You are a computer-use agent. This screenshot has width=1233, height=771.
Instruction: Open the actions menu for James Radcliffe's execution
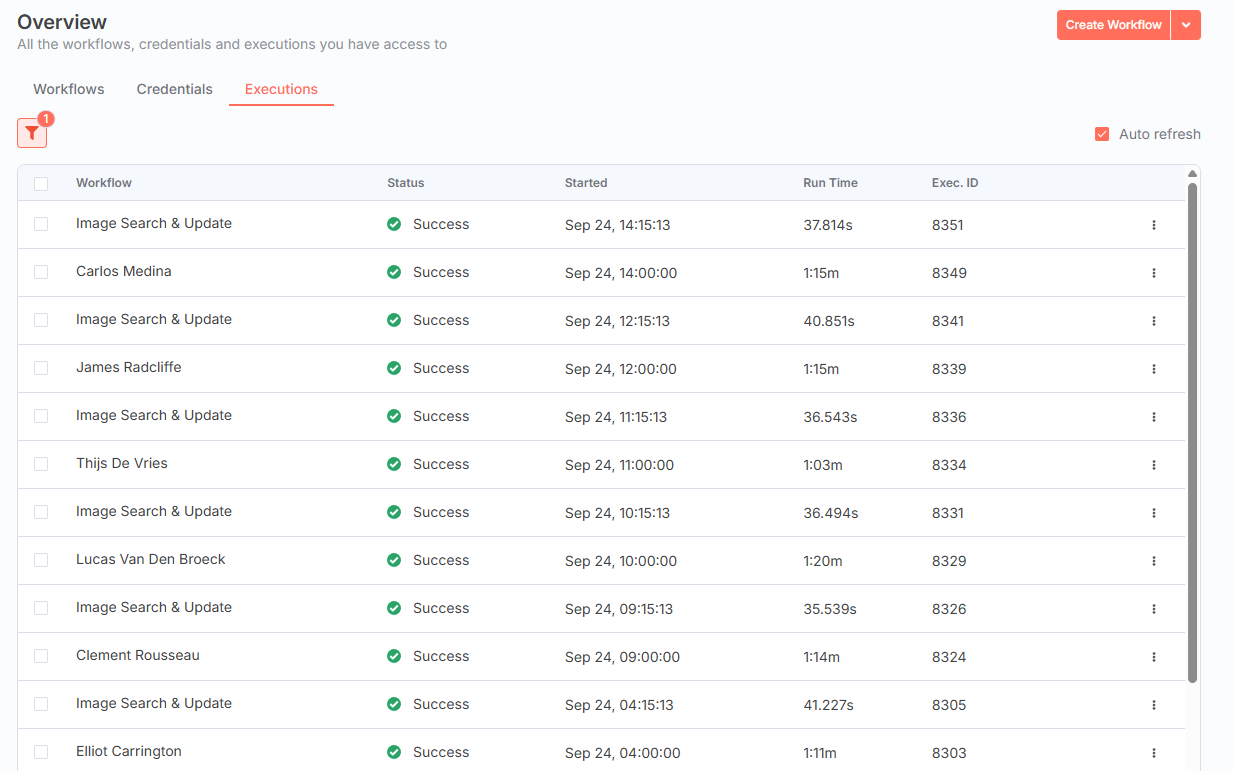[x=1154, y=368]
